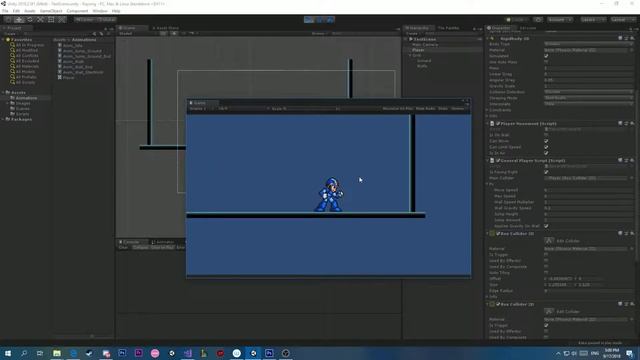Toggle Use Auto Mass checkbox
The image size is (640, 360).
point(546,62)
